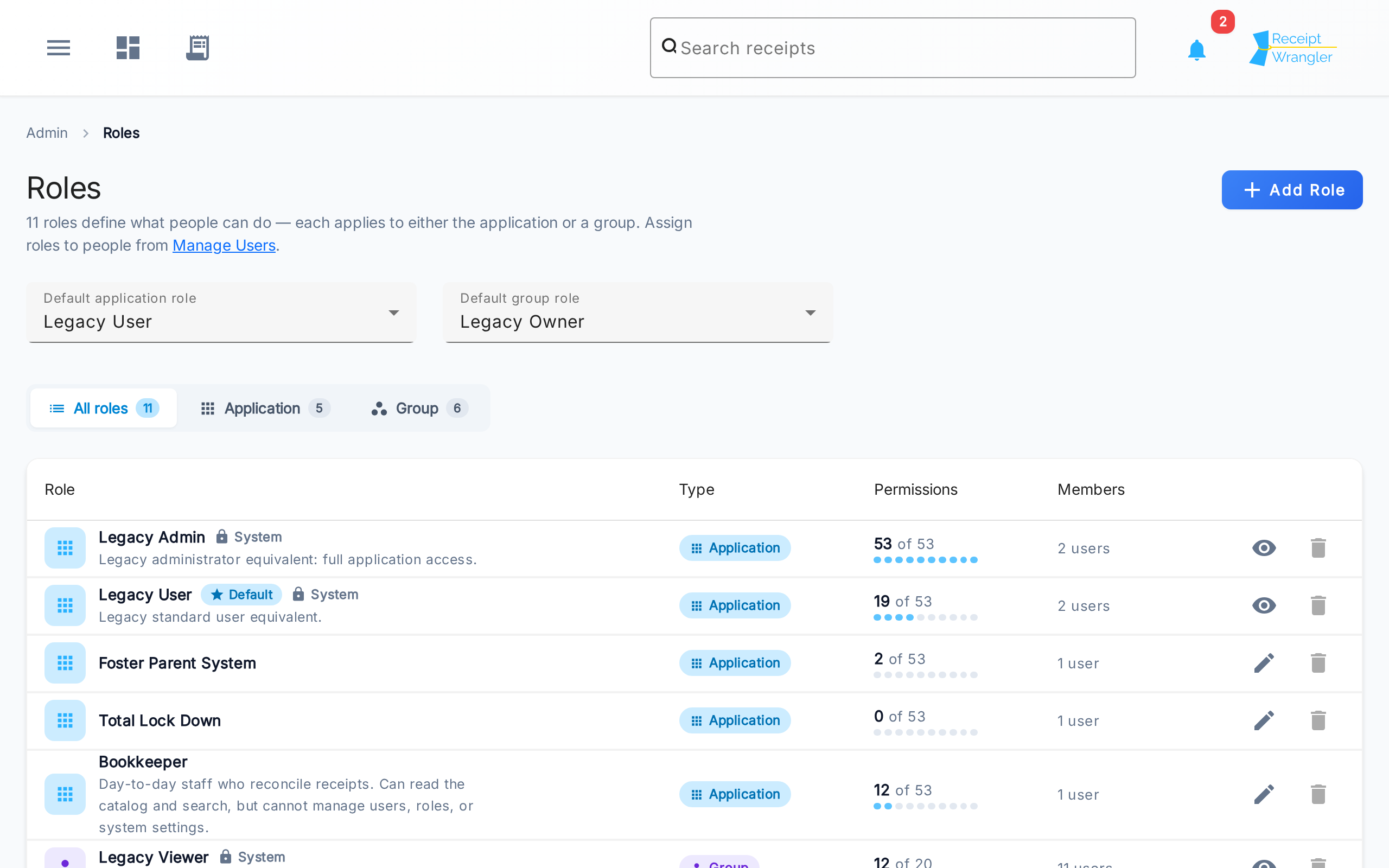This screenshot has height=868, width=1389.
Task: Click the Legacy User permissions dots bar
Action: [925, 617]
